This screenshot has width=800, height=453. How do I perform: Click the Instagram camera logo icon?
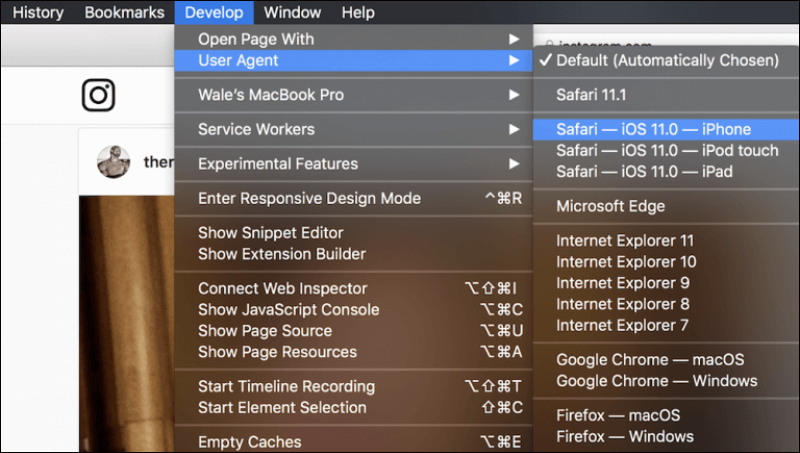pyautogui.click(x=98, y=96)
